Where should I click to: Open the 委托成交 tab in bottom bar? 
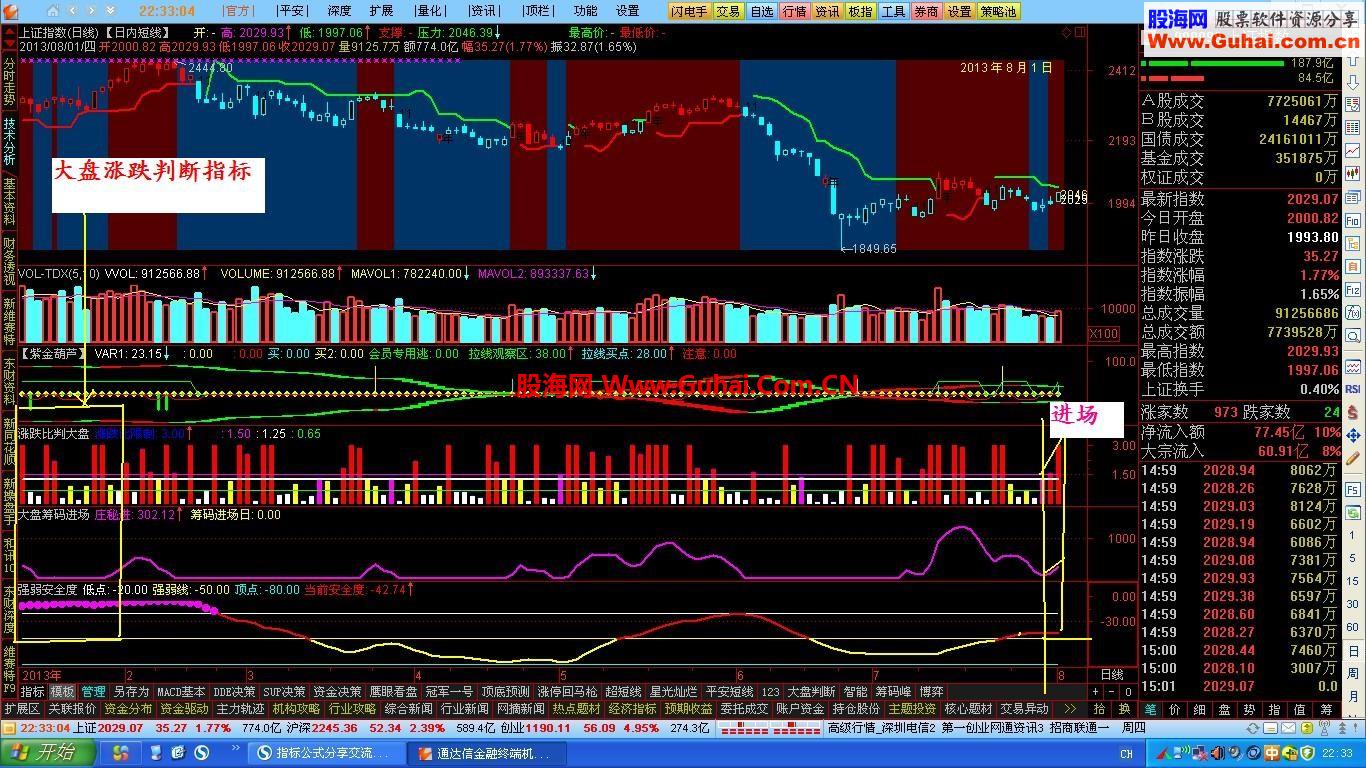click(744, 708)
